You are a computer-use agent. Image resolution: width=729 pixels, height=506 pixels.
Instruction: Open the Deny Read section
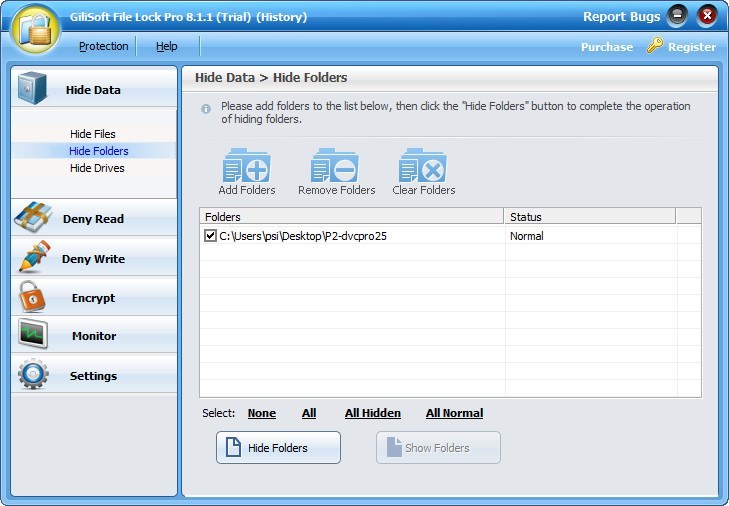[x=94, y=218]
